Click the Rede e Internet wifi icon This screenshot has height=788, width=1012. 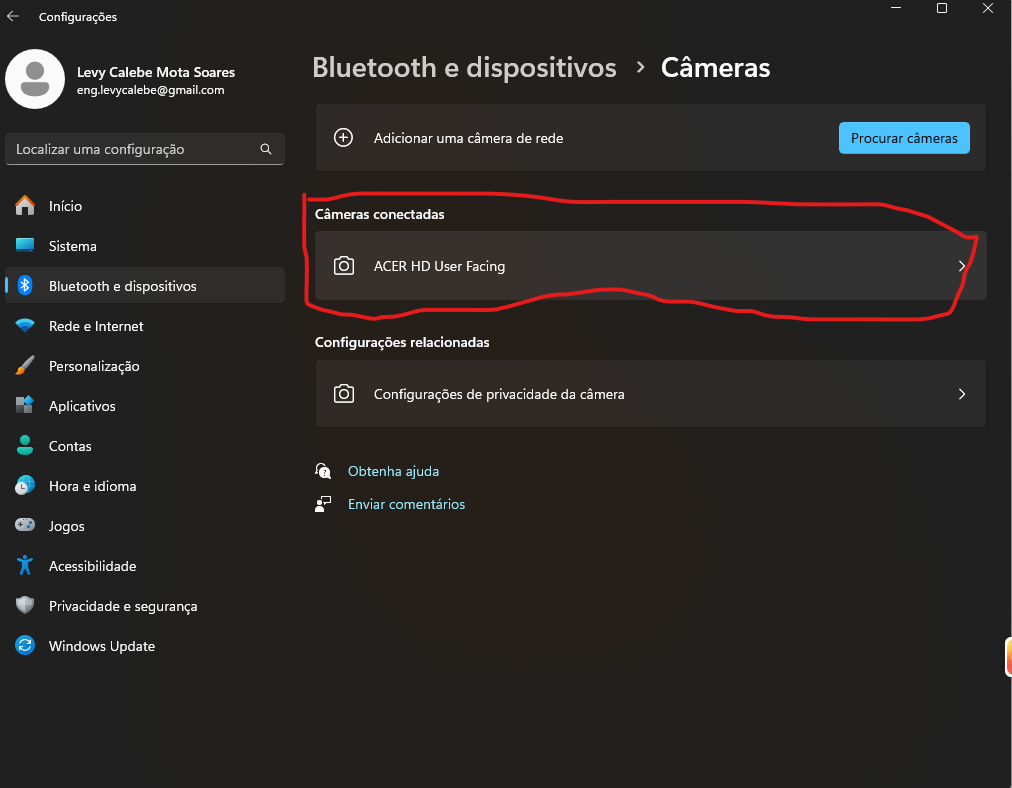pyautogui.click(x=25, y=326)
